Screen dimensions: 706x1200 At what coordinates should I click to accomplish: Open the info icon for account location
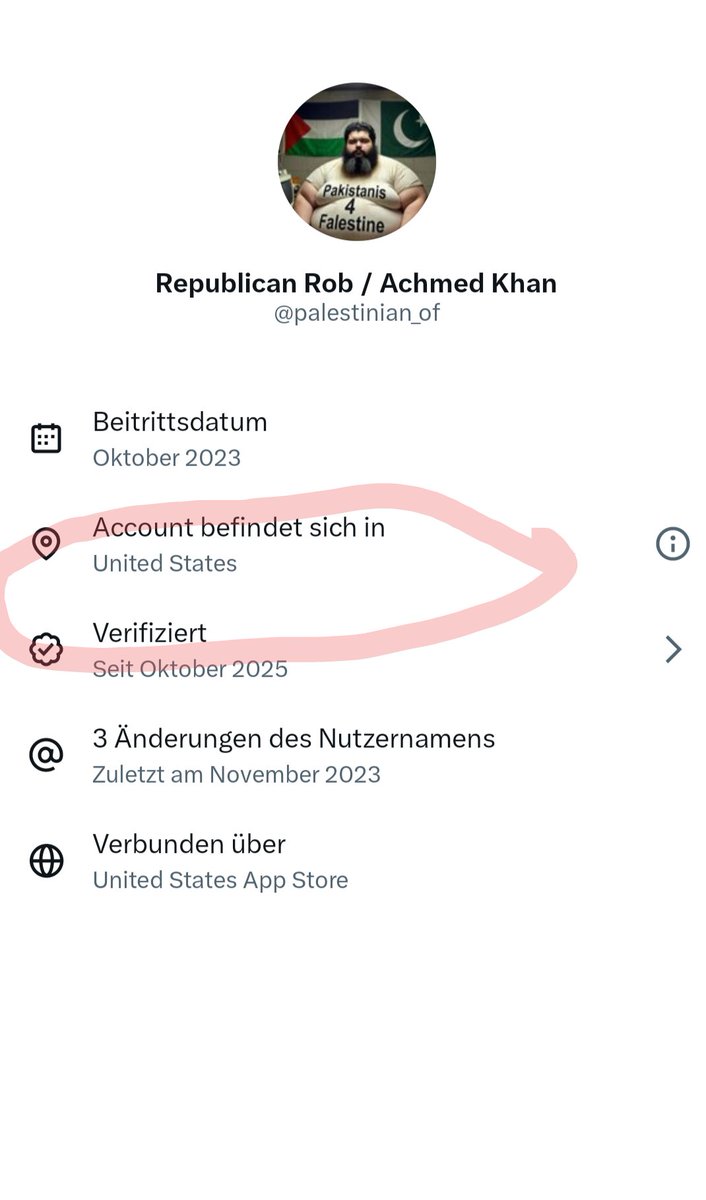click(672, 544)
